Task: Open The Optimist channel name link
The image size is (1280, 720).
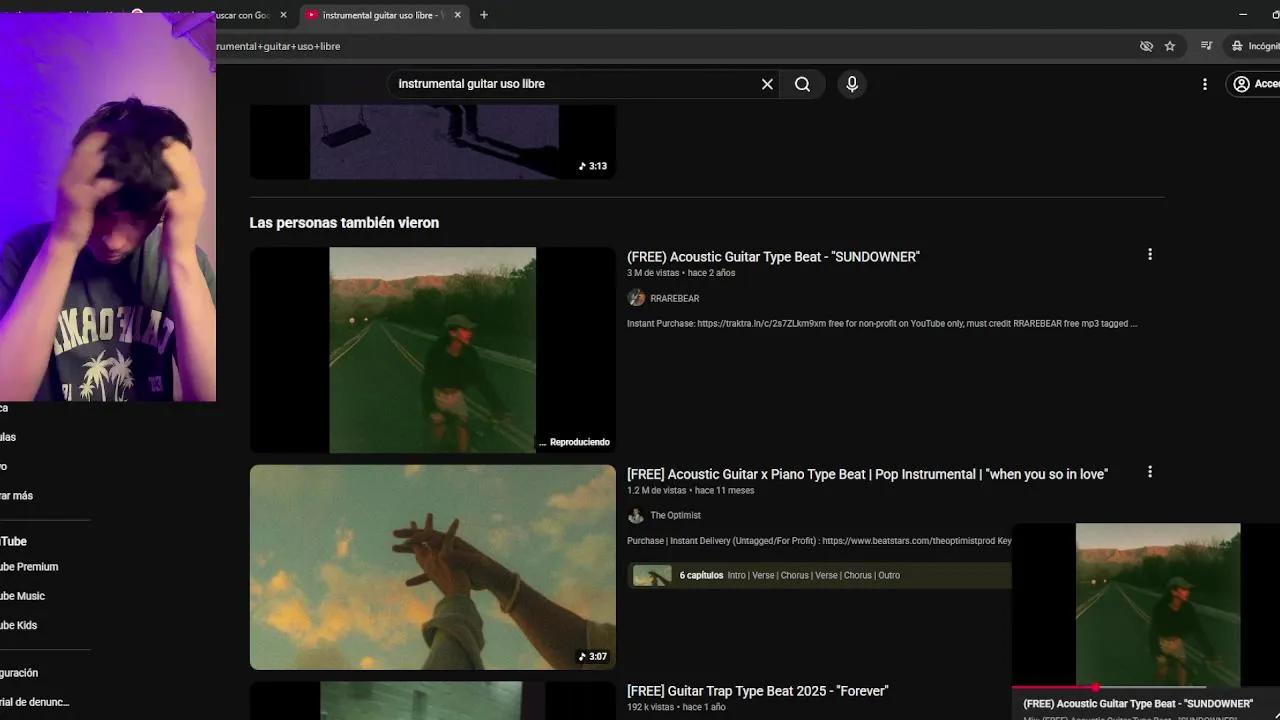Action: click(676, 516)
